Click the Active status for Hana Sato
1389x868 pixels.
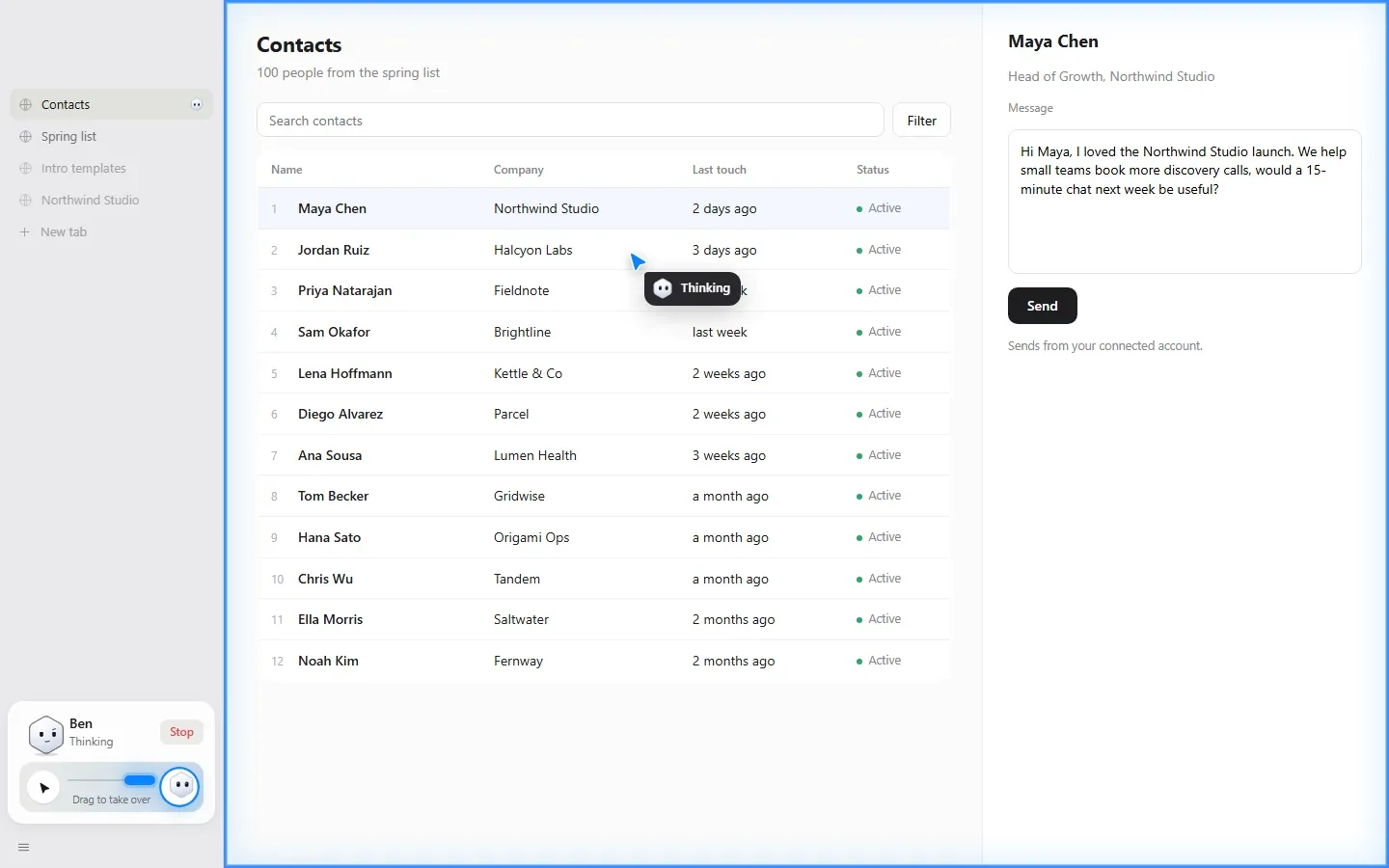click(x=879, y=537)
